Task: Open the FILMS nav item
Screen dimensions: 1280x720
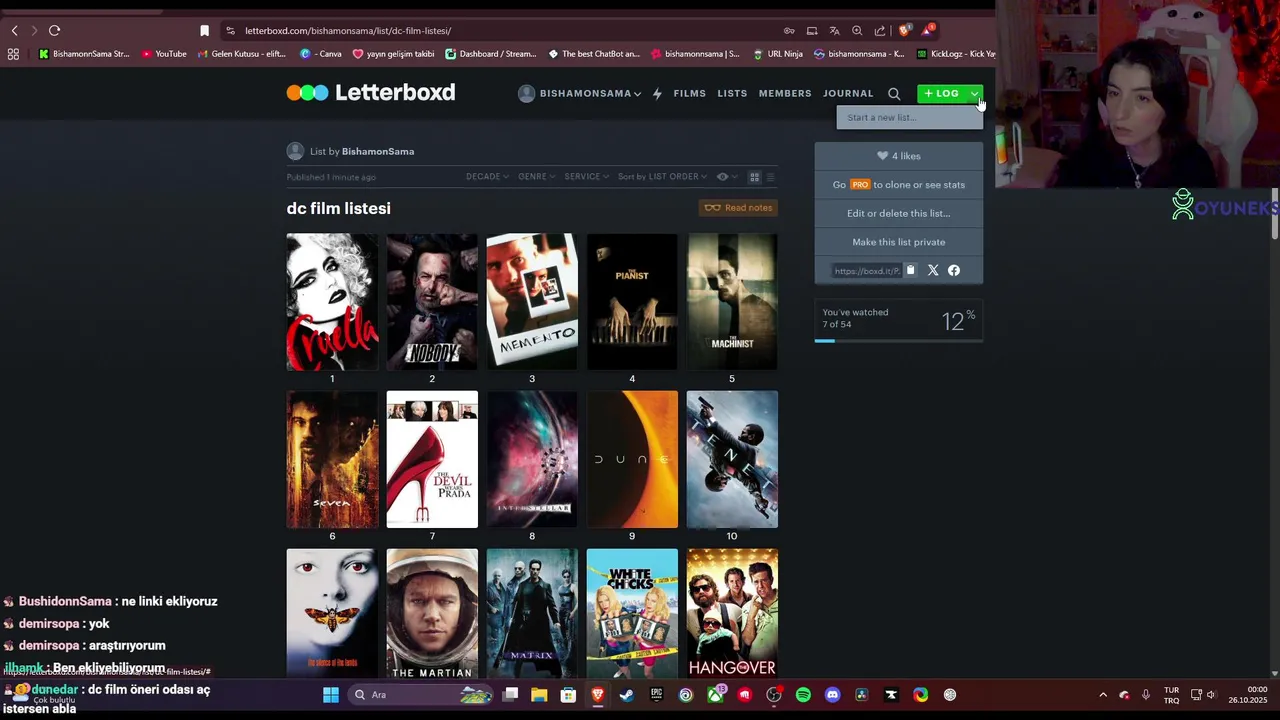Action: point(690,94)
